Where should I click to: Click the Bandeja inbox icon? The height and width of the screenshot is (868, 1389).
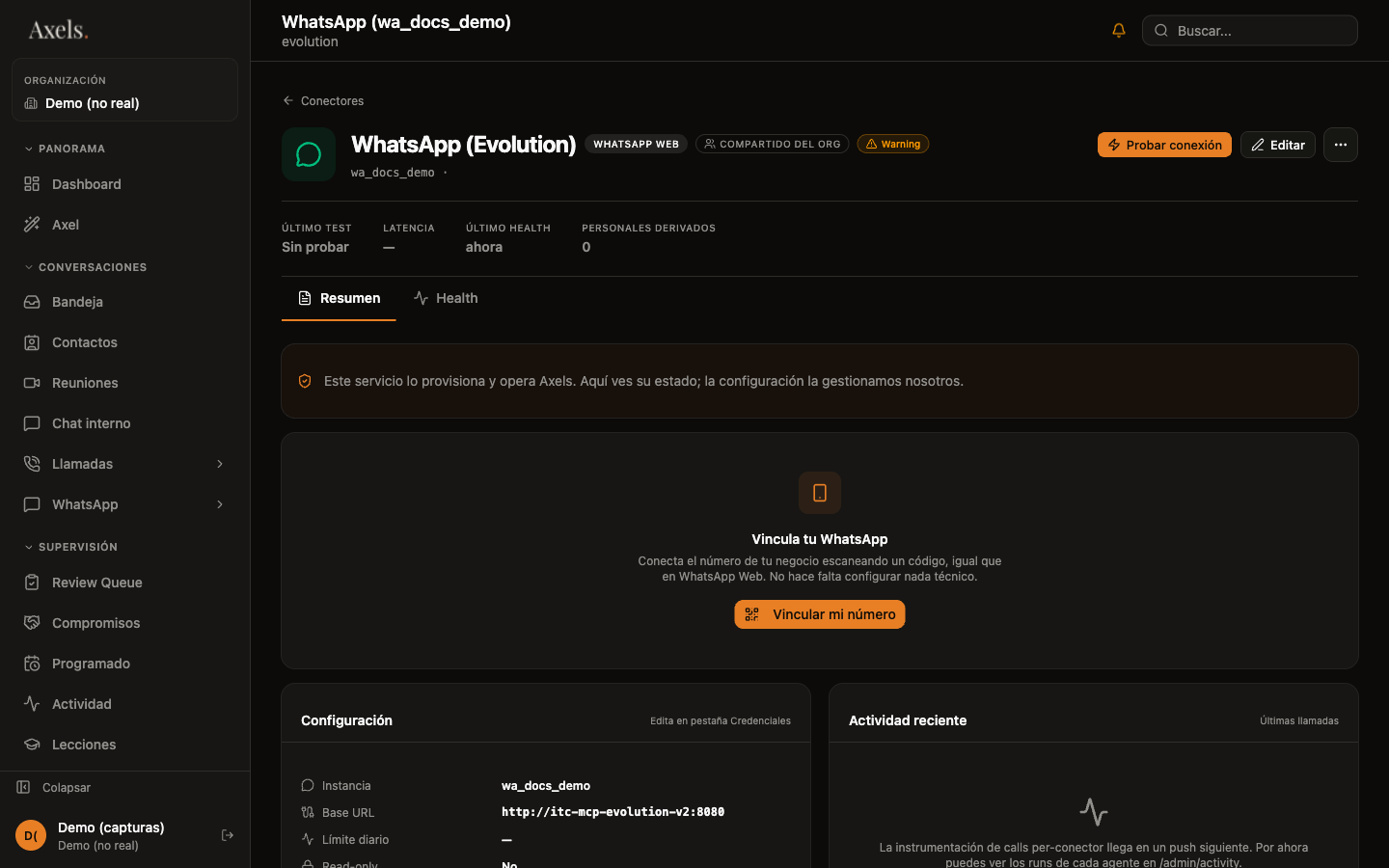(32, 302)
